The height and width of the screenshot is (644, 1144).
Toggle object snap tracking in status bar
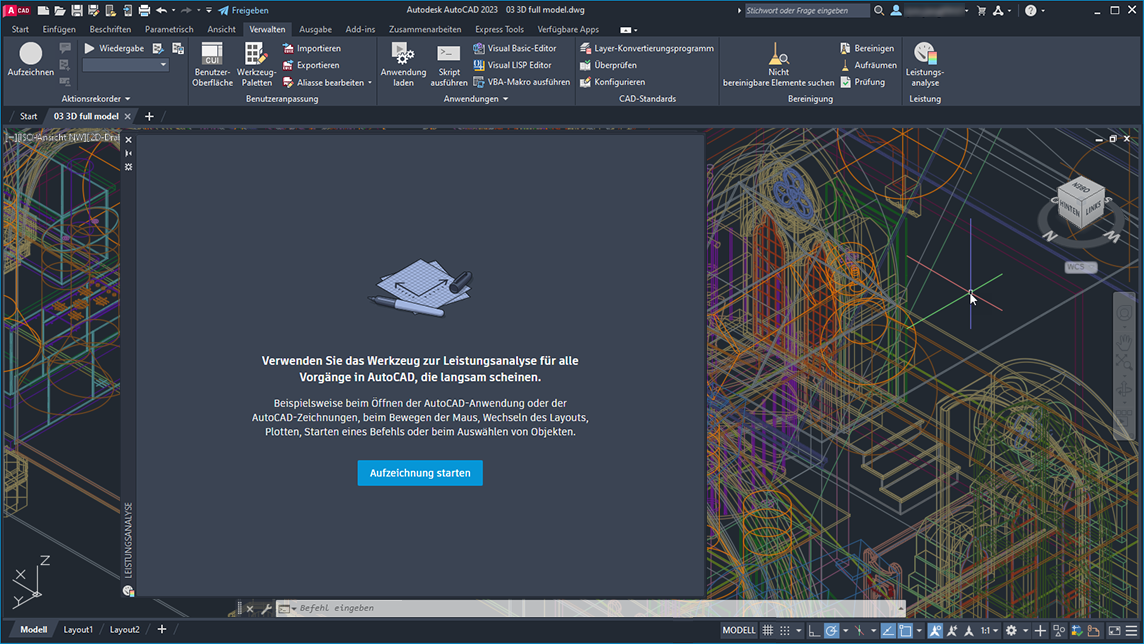click(888, 630)
